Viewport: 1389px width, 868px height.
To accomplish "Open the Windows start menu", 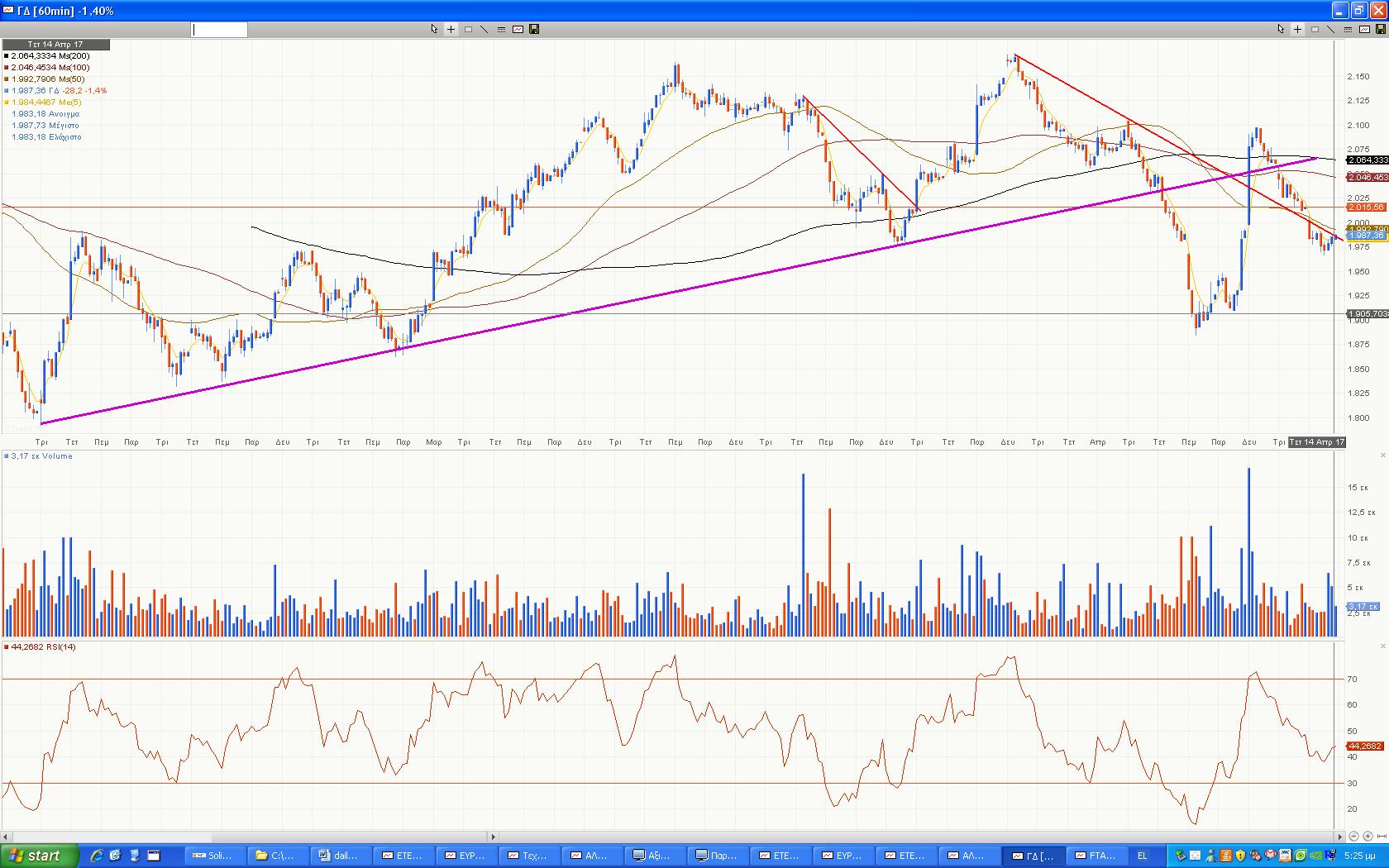I will point(40,856).
